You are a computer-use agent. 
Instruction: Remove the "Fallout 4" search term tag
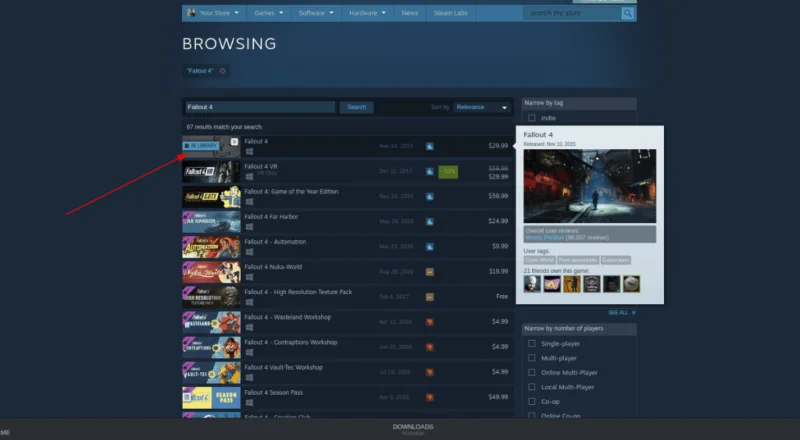point(222,71)
